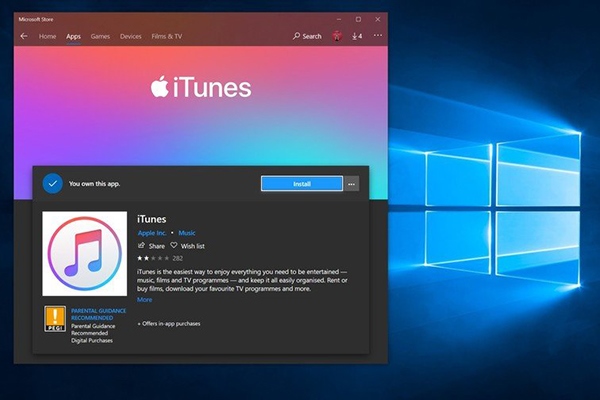This screenshot has width=600, height=400.
Task: Open Search in the Store
Action: (x=307, y=36)
